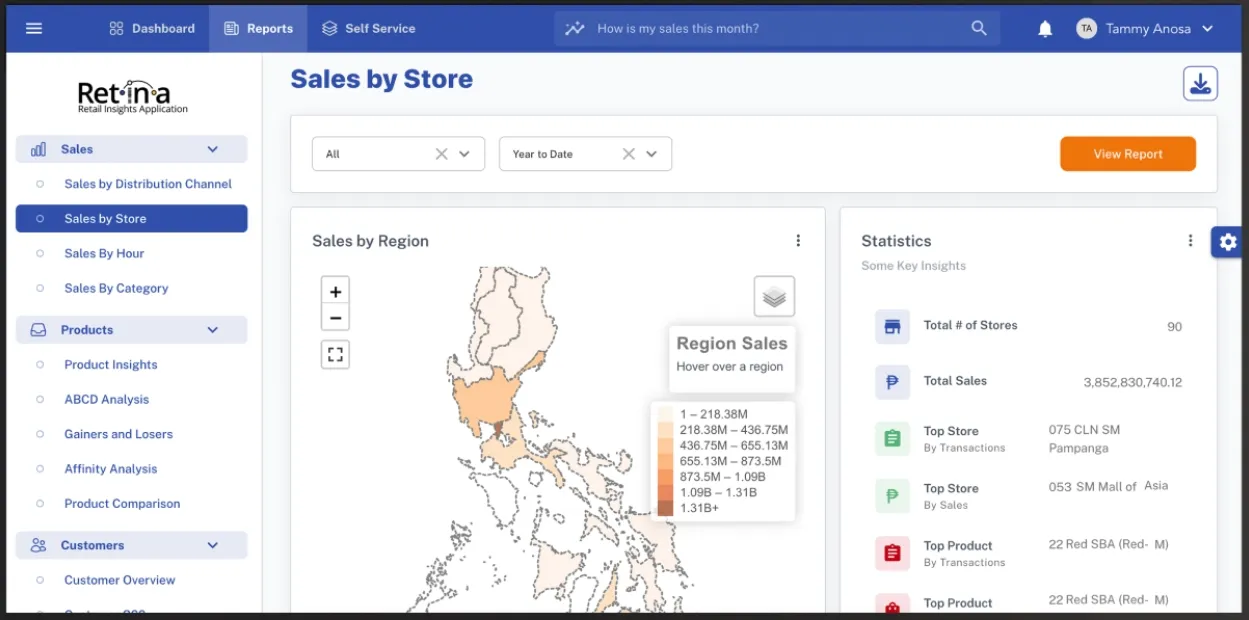Click the notifications bell icon
The height and width of the screenshot is (620, 1249).
click(1045, 29)
